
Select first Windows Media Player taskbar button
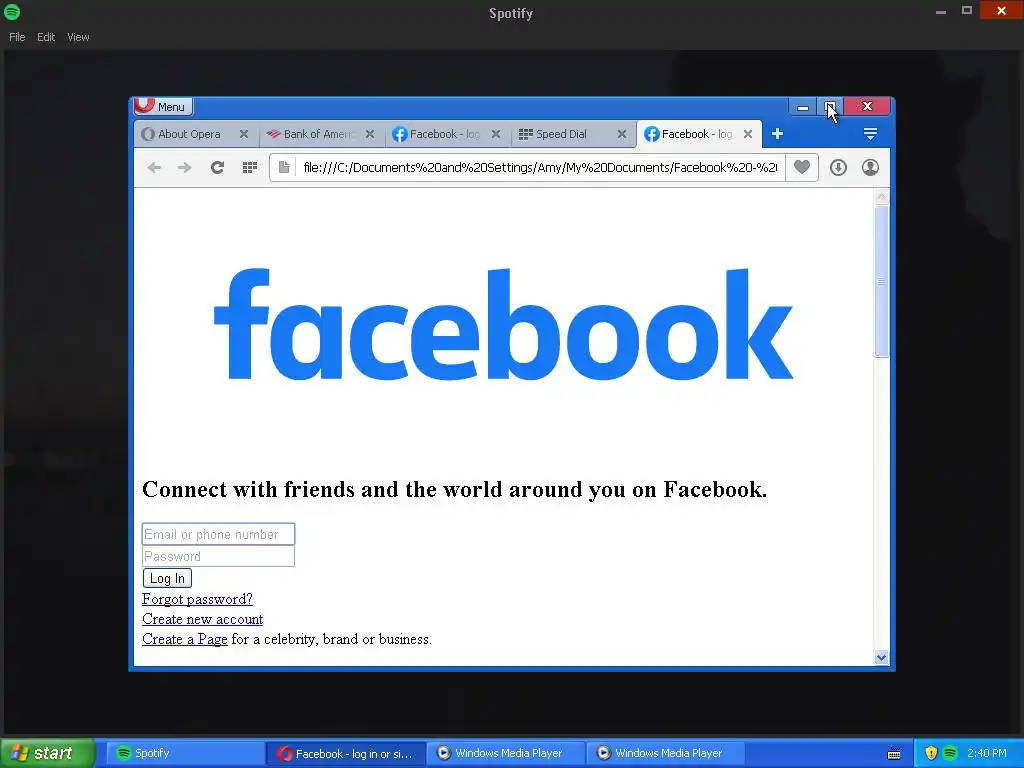click(x=506, y=753)
